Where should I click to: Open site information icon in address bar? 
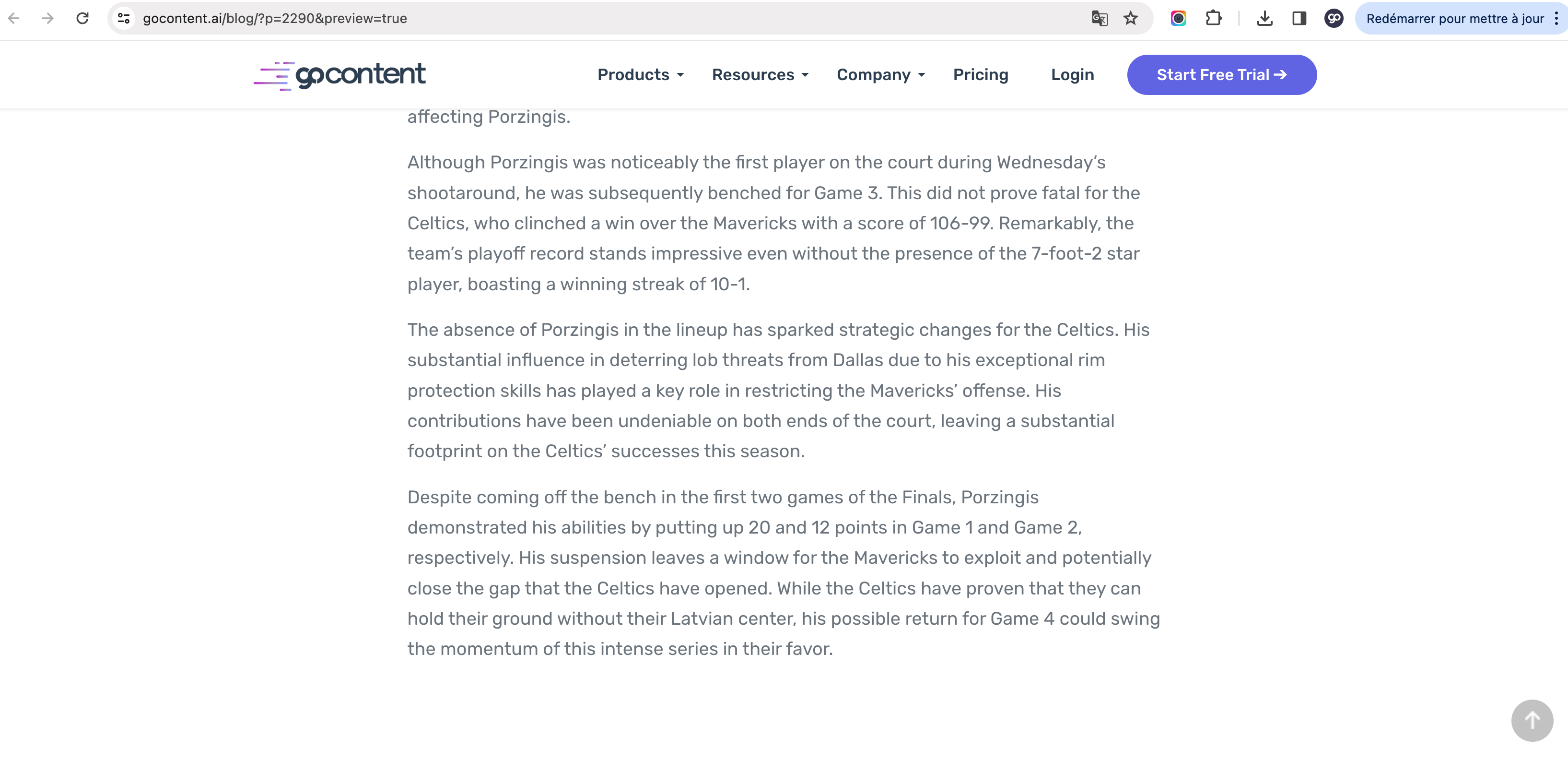(124, 18)
